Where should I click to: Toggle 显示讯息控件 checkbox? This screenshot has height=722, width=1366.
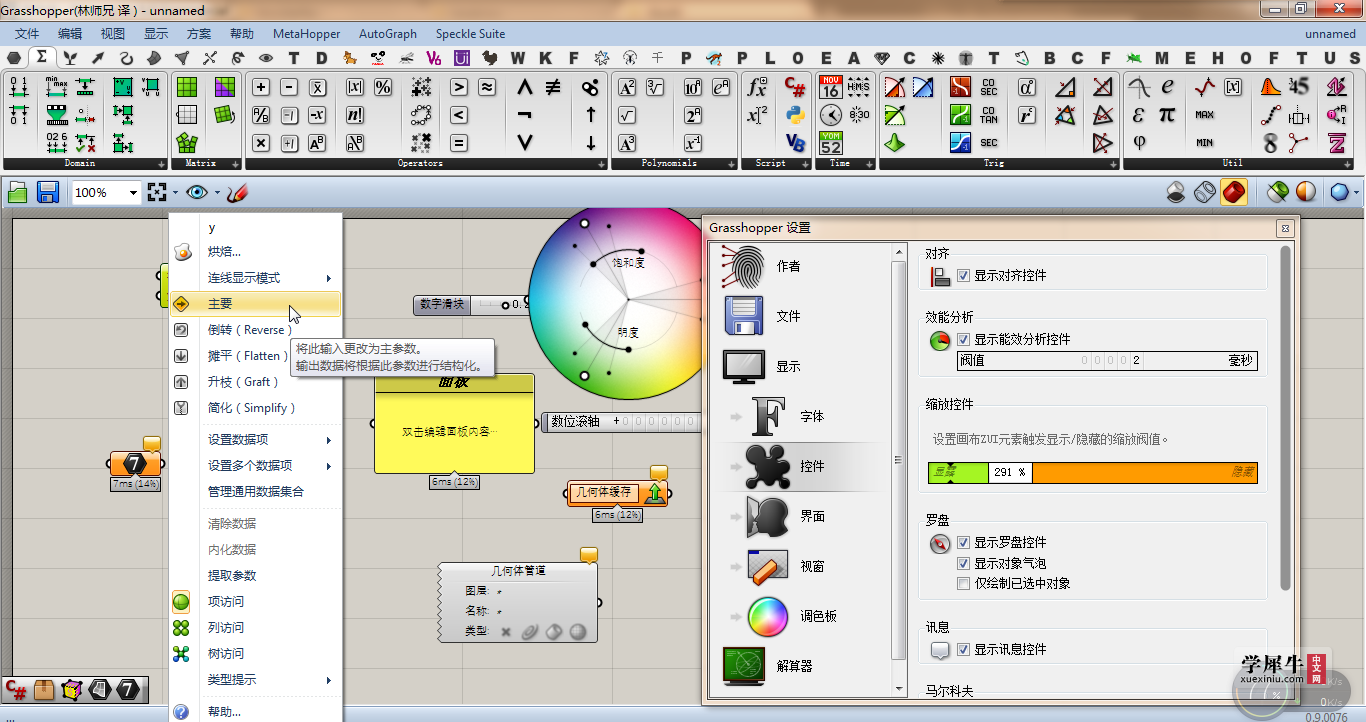point(963,649)
